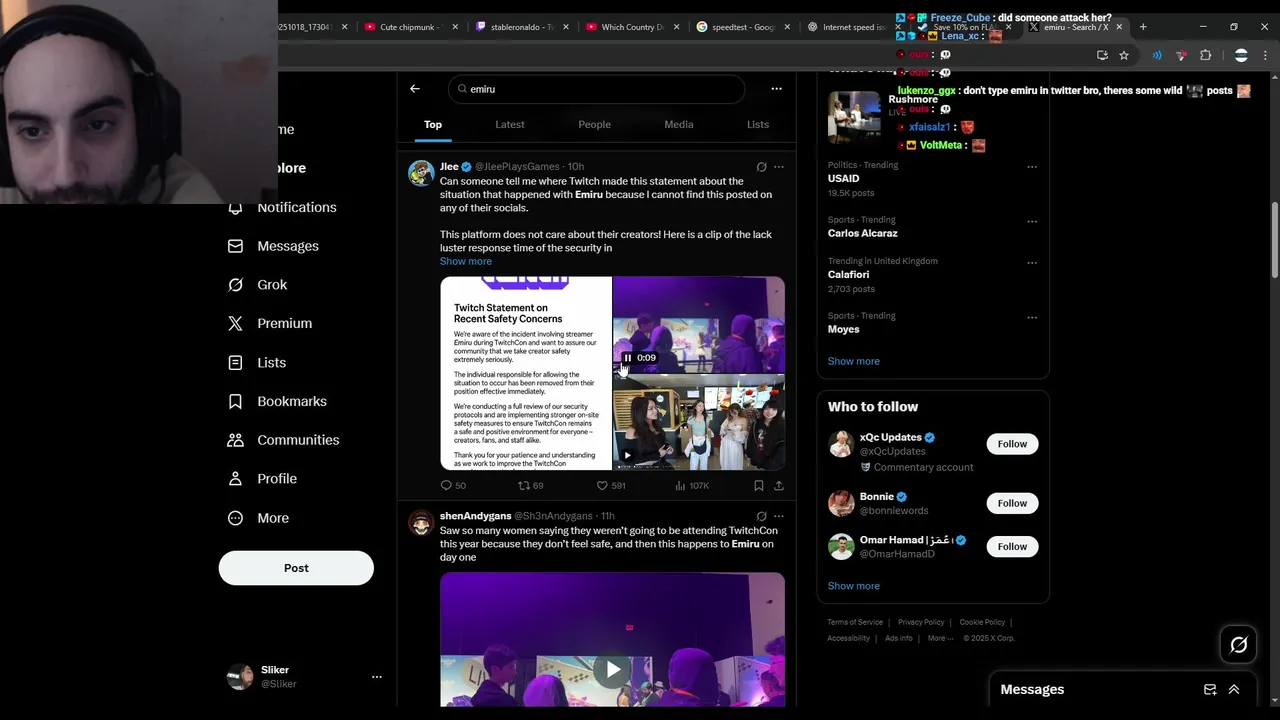Open the floating Grok button

coord(1239,645)
